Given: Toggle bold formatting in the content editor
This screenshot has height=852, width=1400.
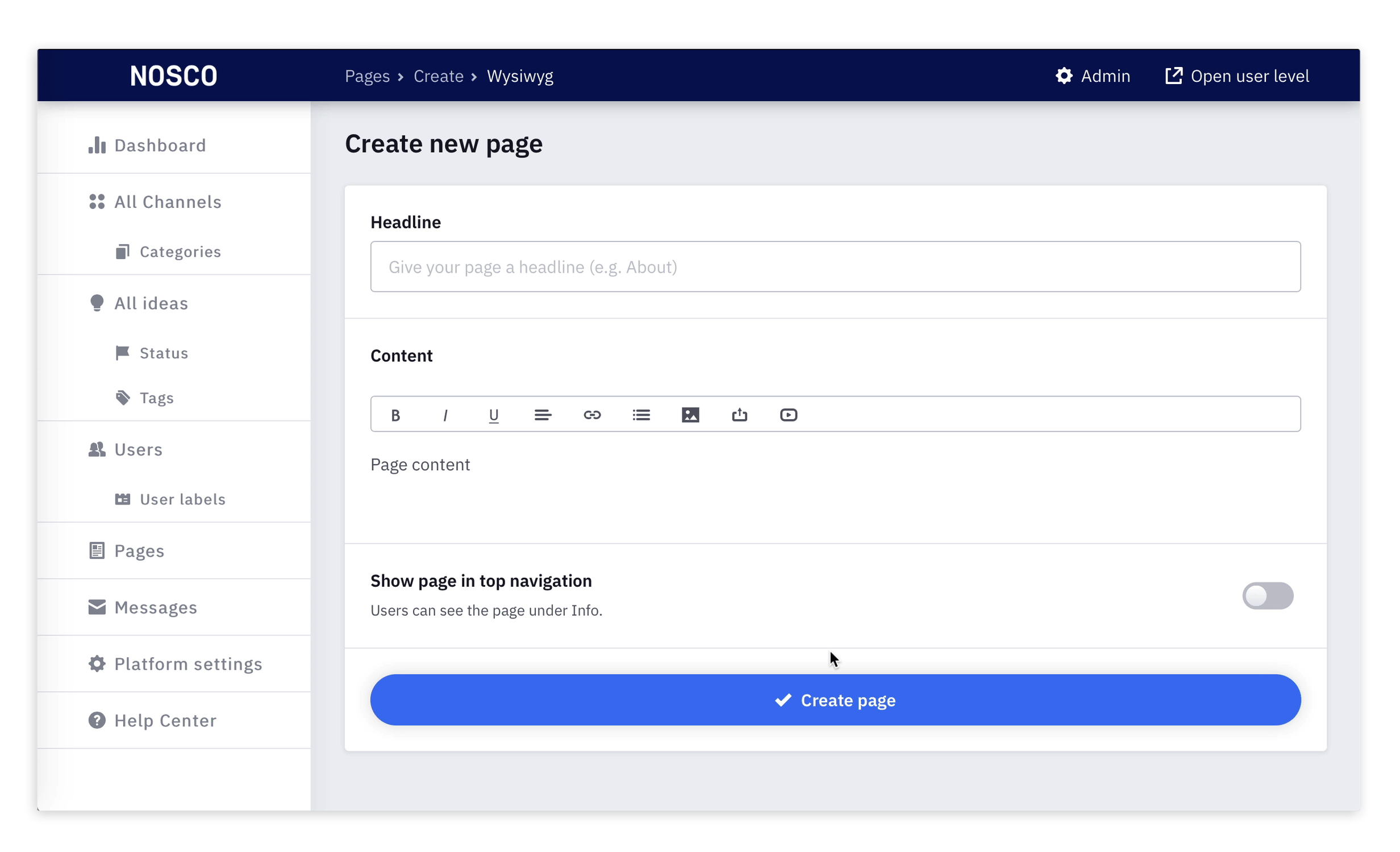Looking at the screenshot, I should (x=395, y=415).
